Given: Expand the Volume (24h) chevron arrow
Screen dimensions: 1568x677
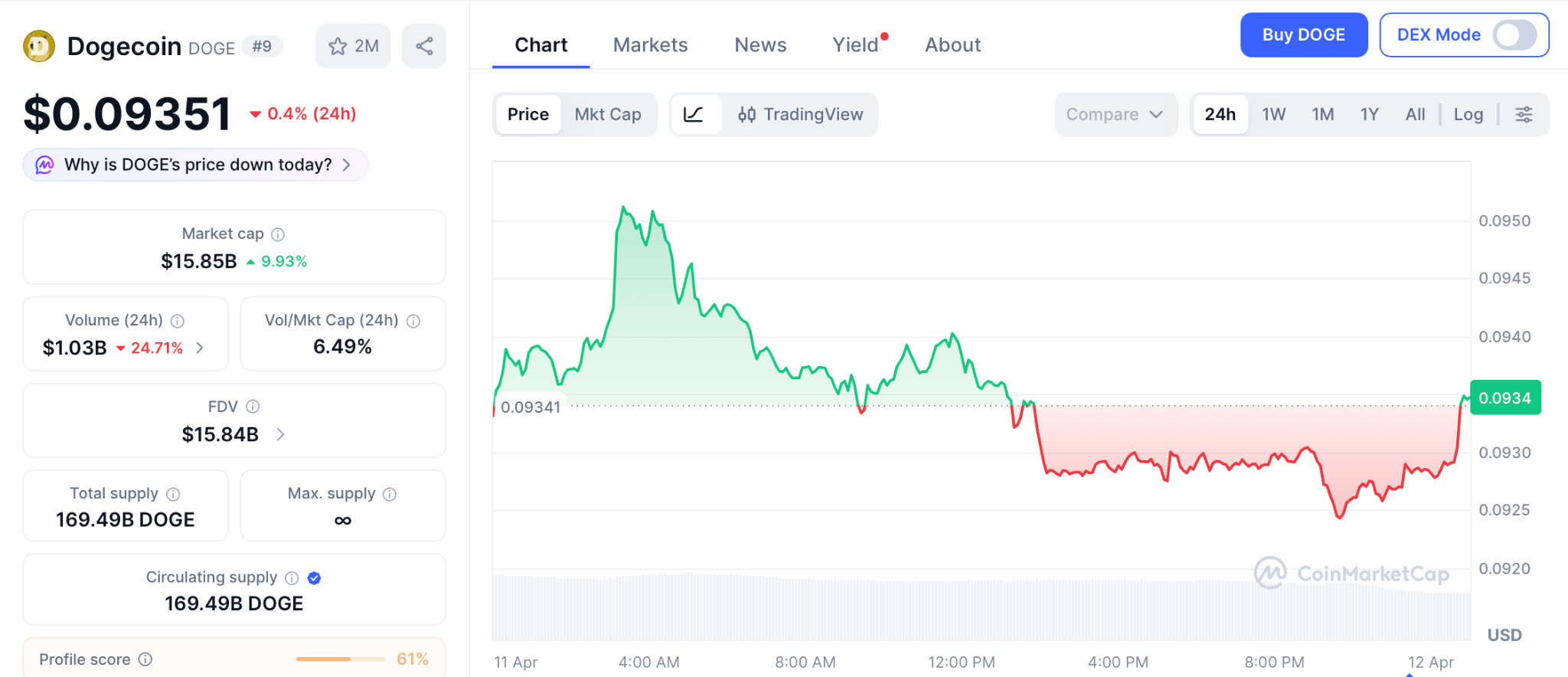Looking at the screenshot, I should (200, 348).
